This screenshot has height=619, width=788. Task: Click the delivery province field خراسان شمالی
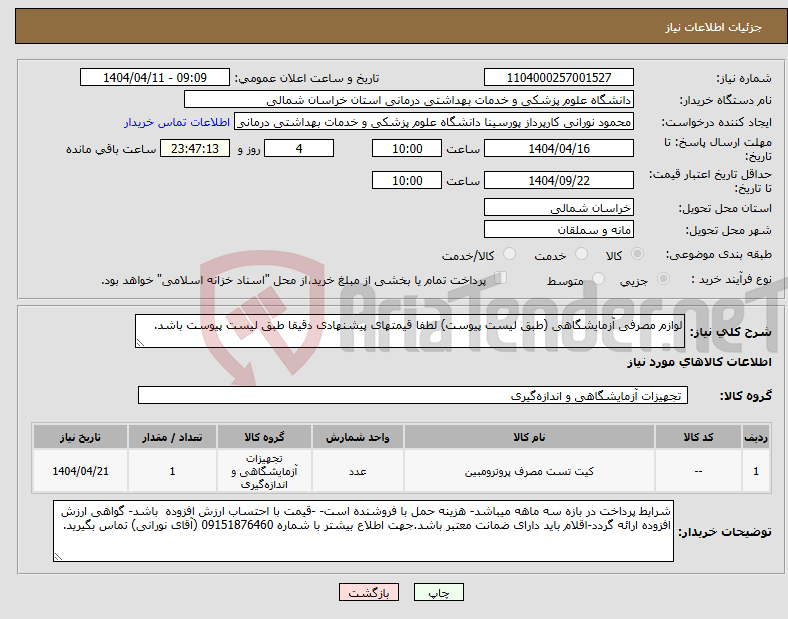(x=558, y=208)
